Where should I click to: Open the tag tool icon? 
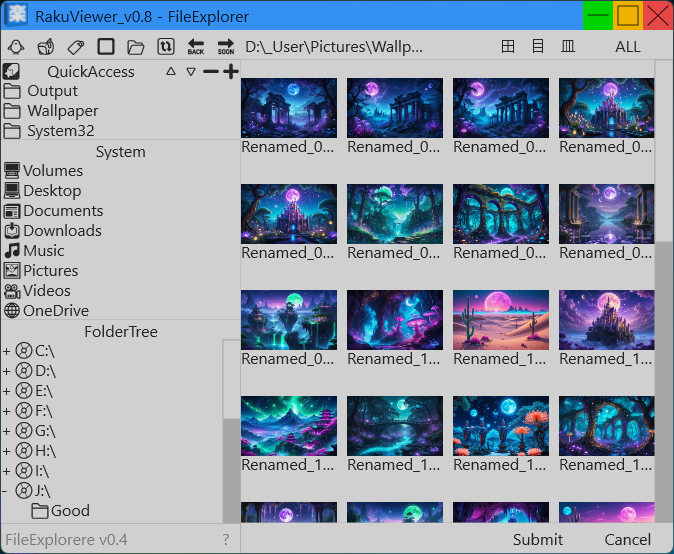point(76,46)
